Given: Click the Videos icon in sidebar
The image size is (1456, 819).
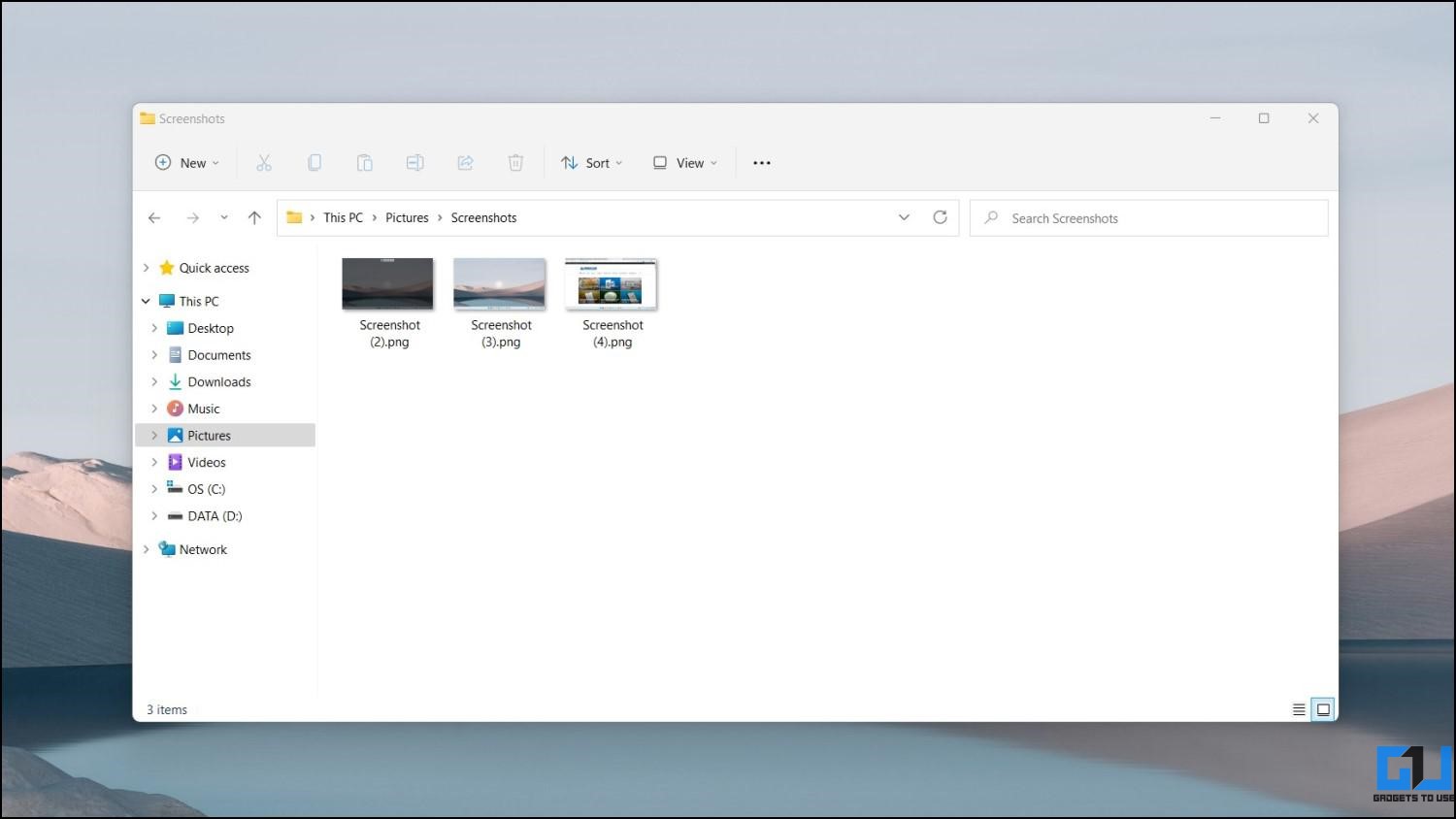Looking at the screenshot, I should [x=175, y=462].
